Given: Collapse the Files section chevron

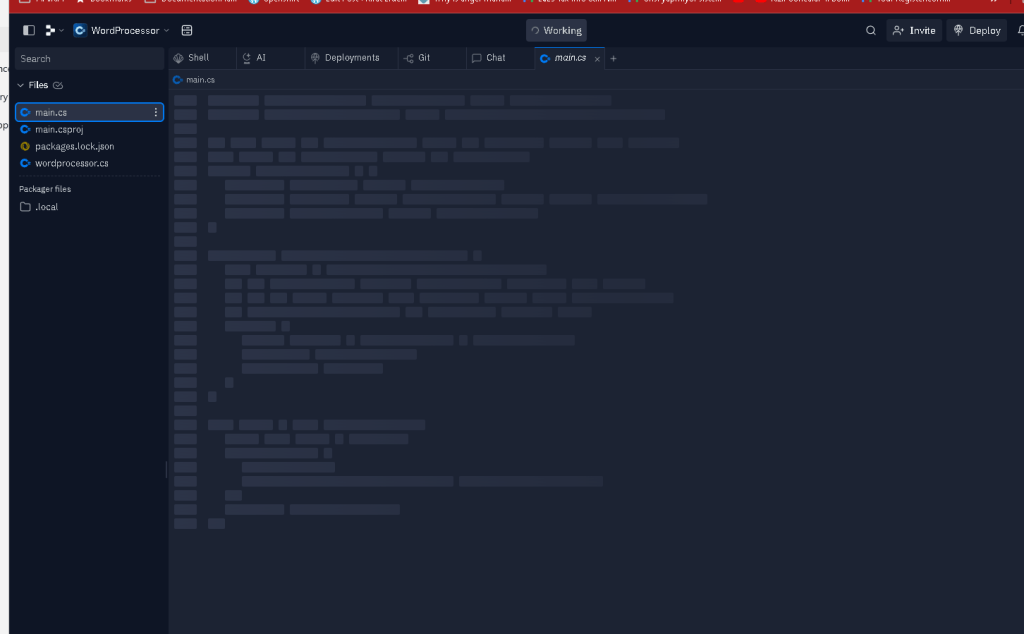Looking at the screenshot, I should coord(21,85).
